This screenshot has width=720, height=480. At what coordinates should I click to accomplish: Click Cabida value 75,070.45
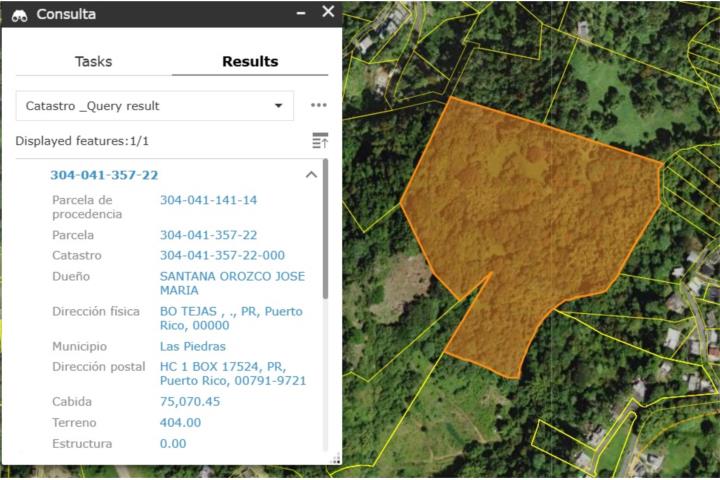[190, 402]
